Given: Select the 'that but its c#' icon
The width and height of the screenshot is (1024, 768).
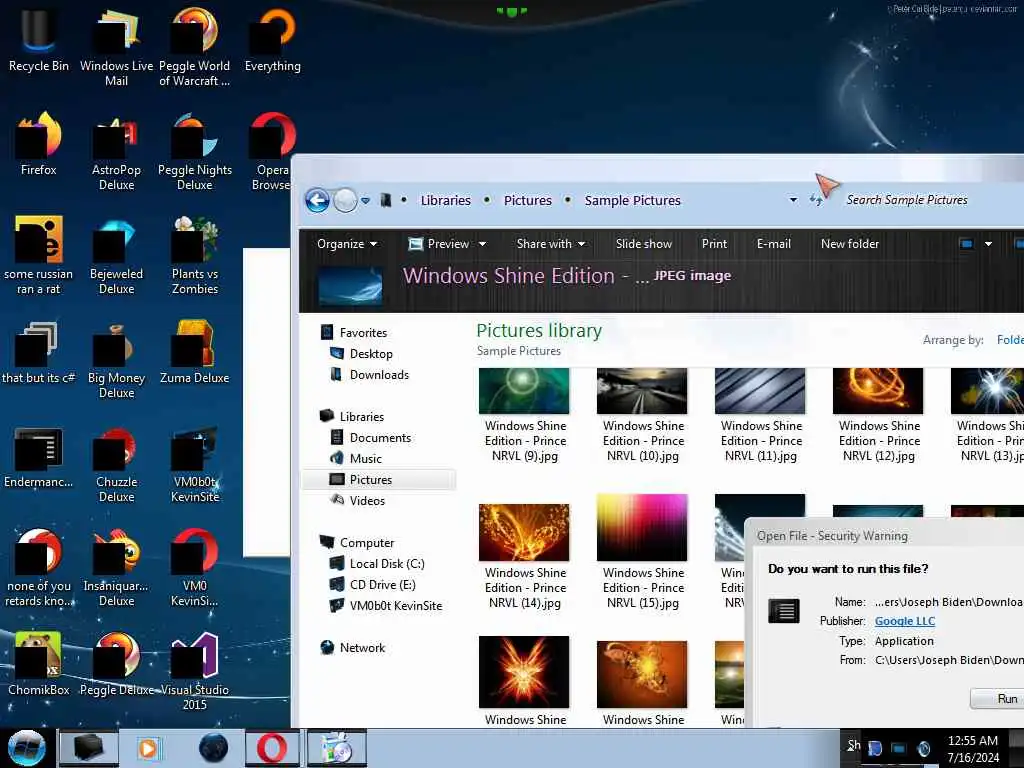Looking at the screenshot, I should point(38,351).
